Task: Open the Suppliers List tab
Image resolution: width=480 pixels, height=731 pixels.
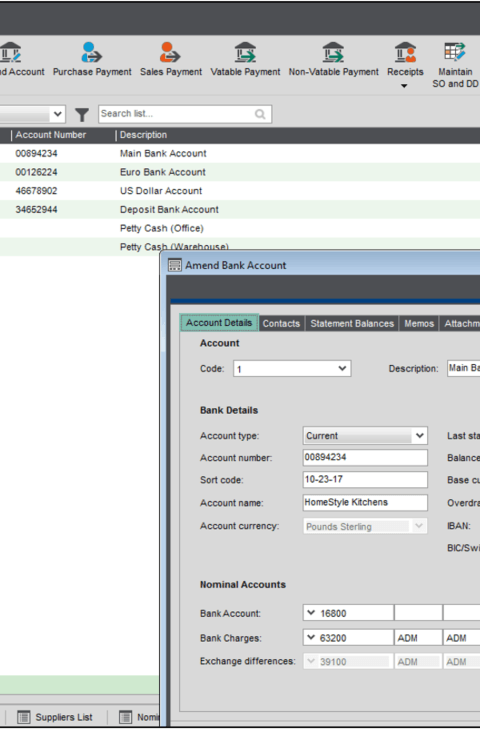Action: (x=55, y=717)
